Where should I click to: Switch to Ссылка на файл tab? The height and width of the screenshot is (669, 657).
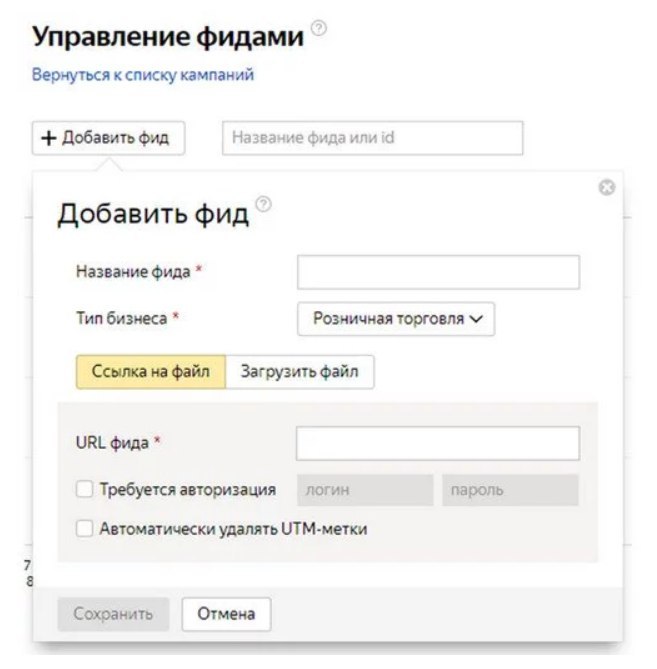[151, 372]
